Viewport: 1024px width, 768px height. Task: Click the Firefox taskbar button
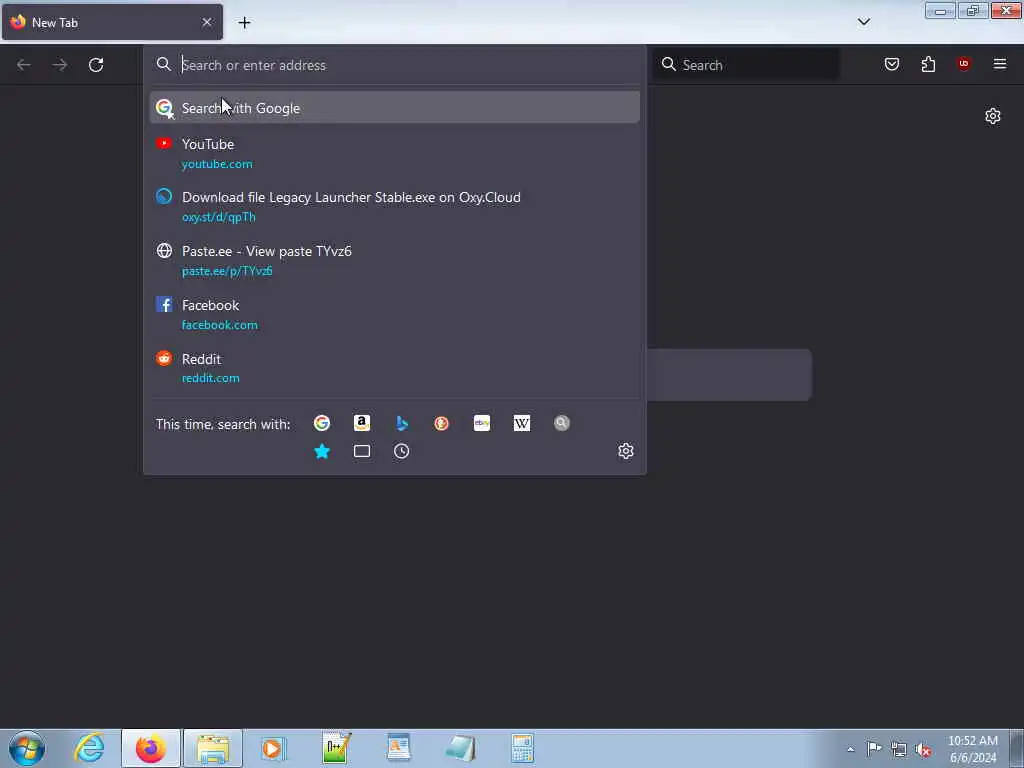pyautogui.click(x=150, y=748)
